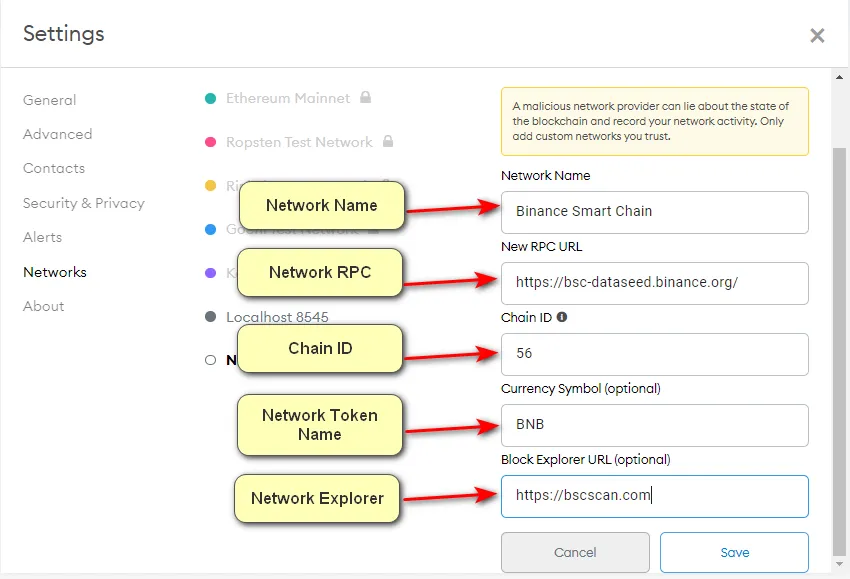The width and height of the screenshot is (850, 579).
Task: Click the yellow dot of the Rinkeby network
Action: click(210, 185)
